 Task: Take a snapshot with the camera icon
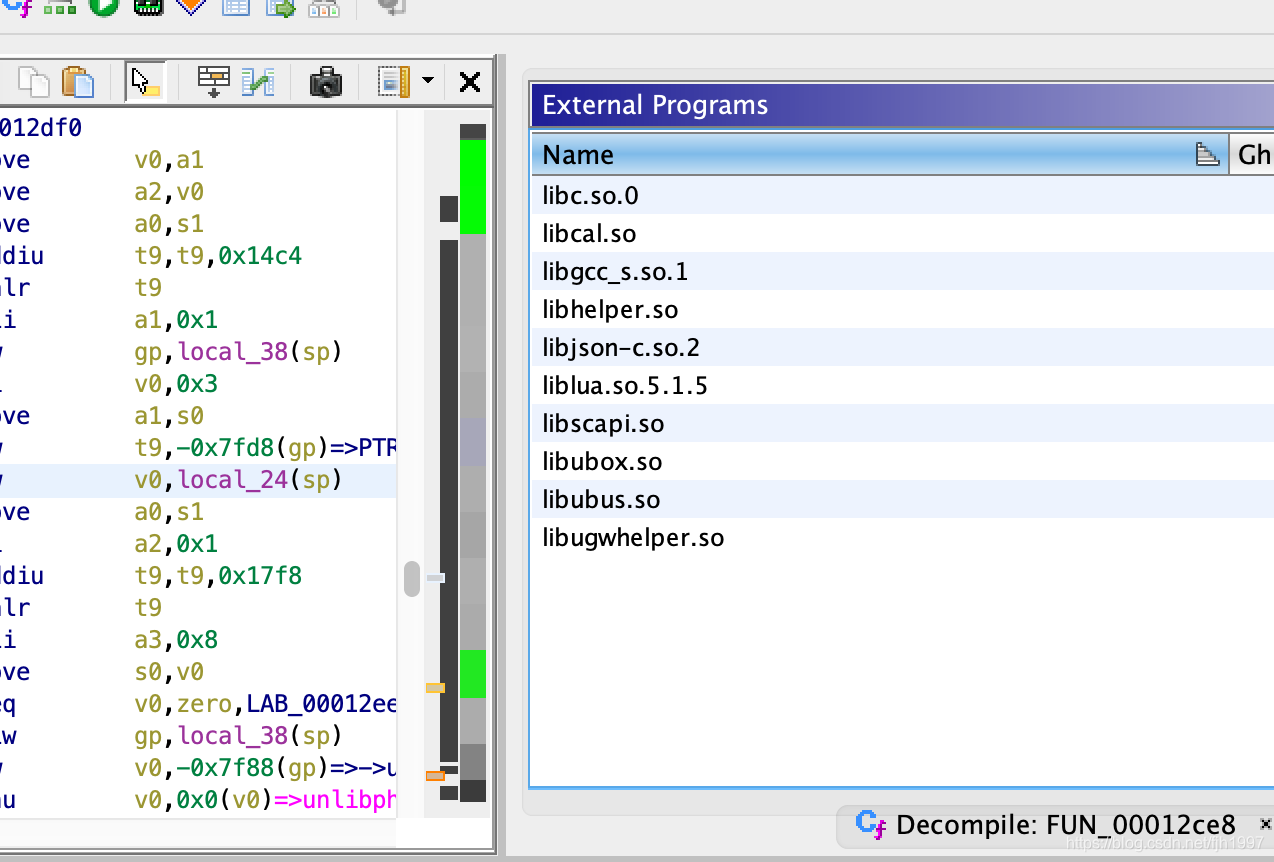pos(326,82)
